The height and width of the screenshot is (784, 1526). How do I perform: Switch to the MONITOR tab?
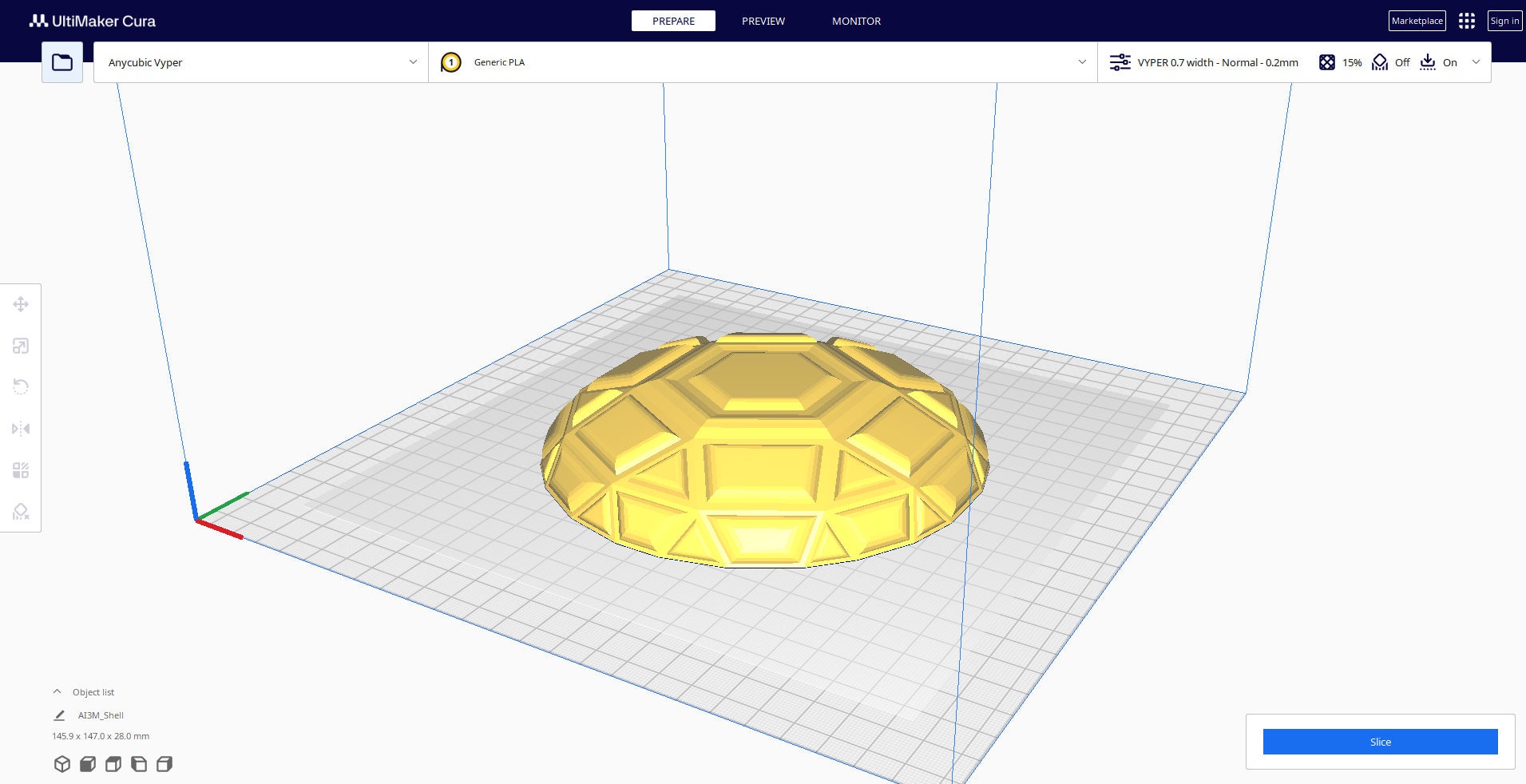point(856,22)
